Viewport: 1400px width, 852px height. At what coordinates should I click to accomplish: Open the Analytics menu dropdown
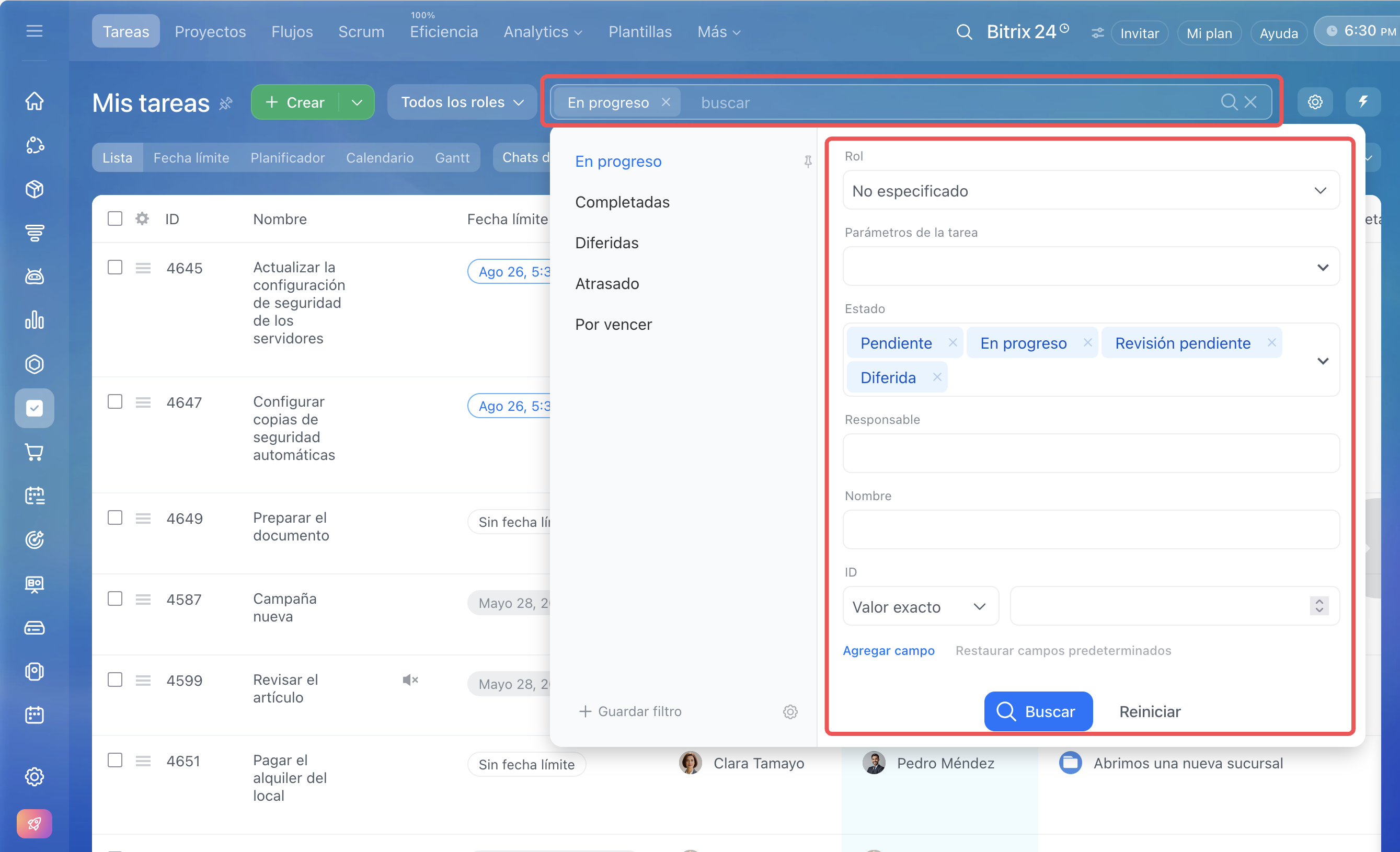tap(542, 32)
